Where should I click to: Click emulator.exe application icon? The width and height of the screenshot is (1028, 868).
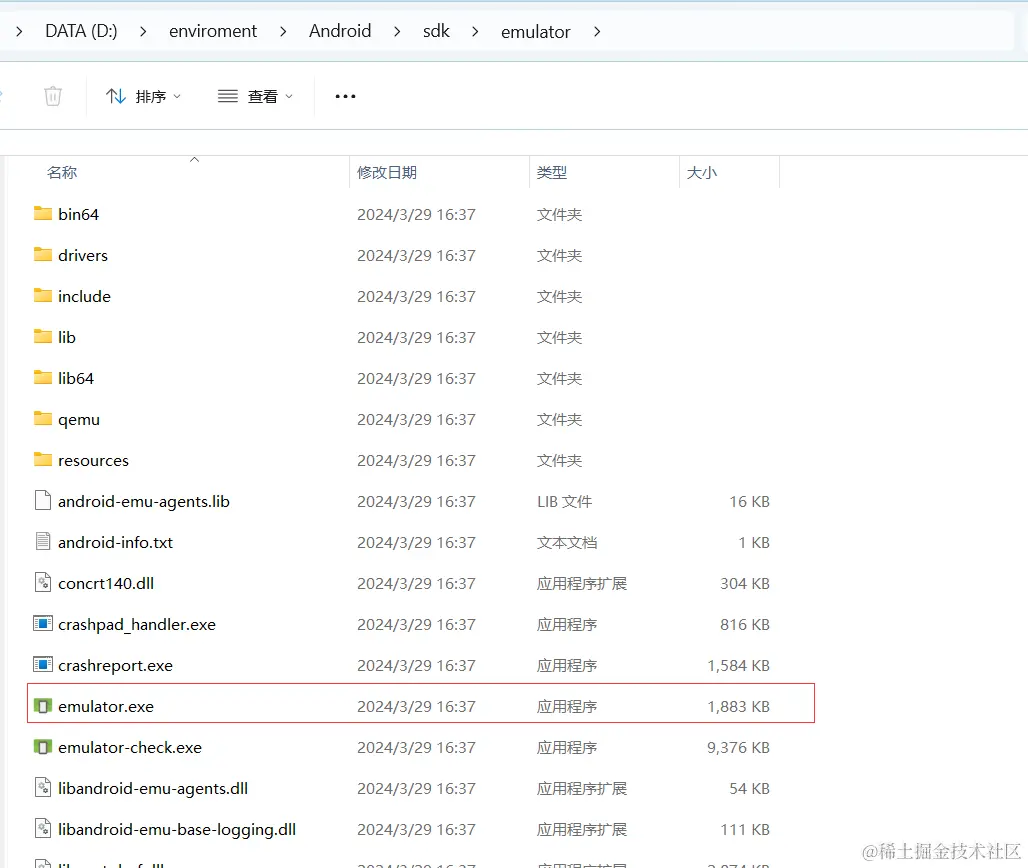(x=43, y=705)
